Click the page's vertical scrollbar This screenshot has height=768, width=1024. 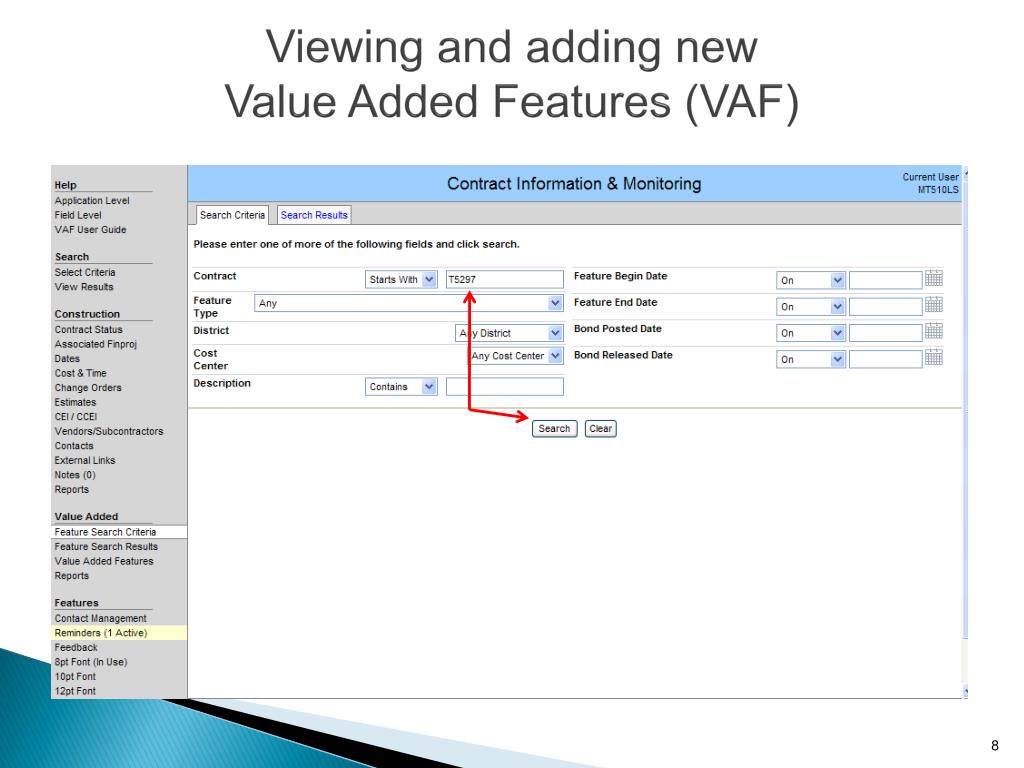coord(965,432)
